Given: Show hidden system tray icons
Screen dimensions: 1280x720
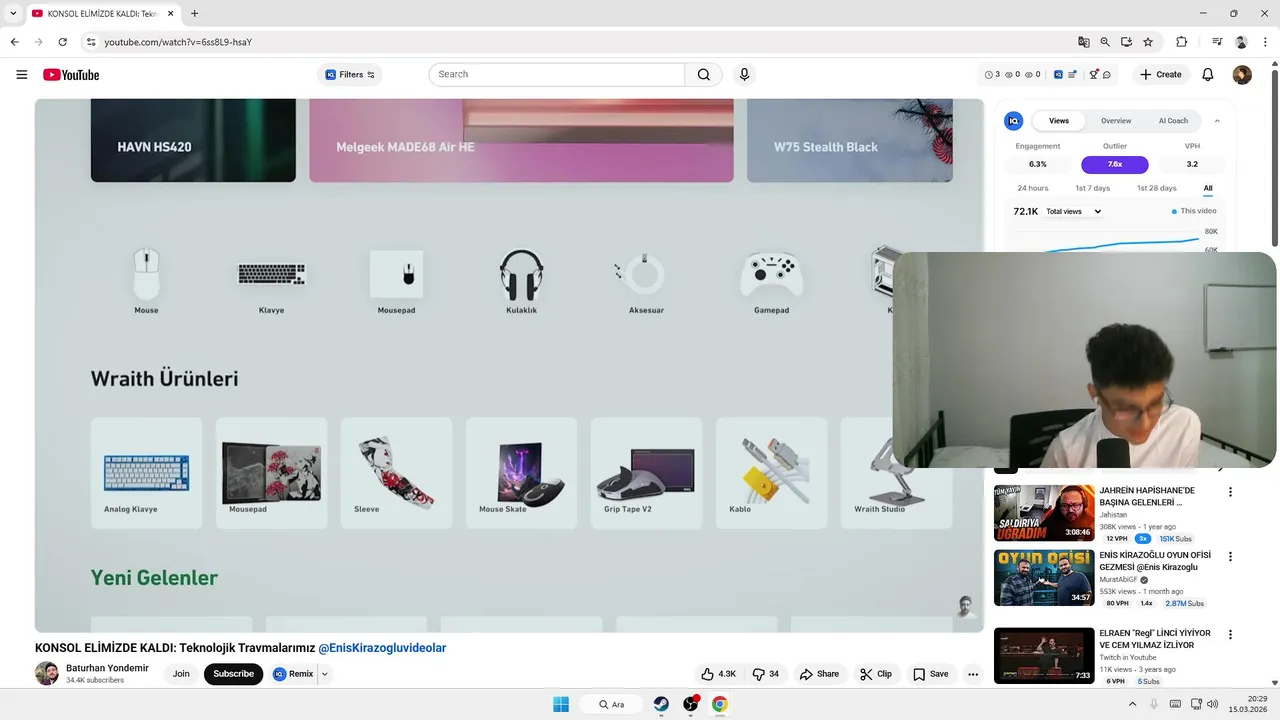Looking at the screenshot, I should coord(1133,704).
